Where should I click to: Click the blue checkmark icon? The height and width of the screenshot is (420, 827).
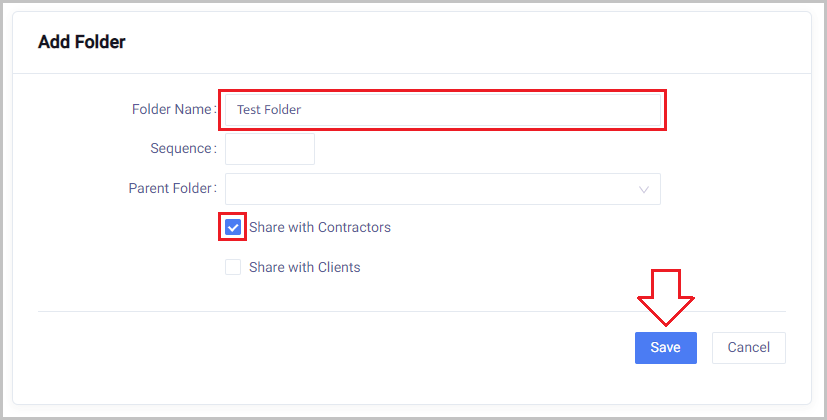point(233,228)
